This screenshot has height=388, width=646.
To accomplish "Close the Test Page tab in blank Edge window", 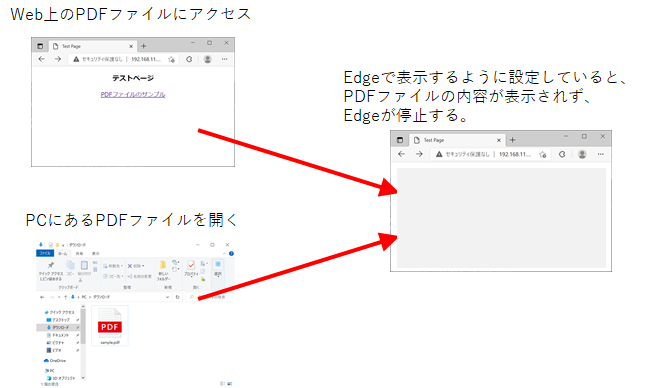I will (499, 140).
